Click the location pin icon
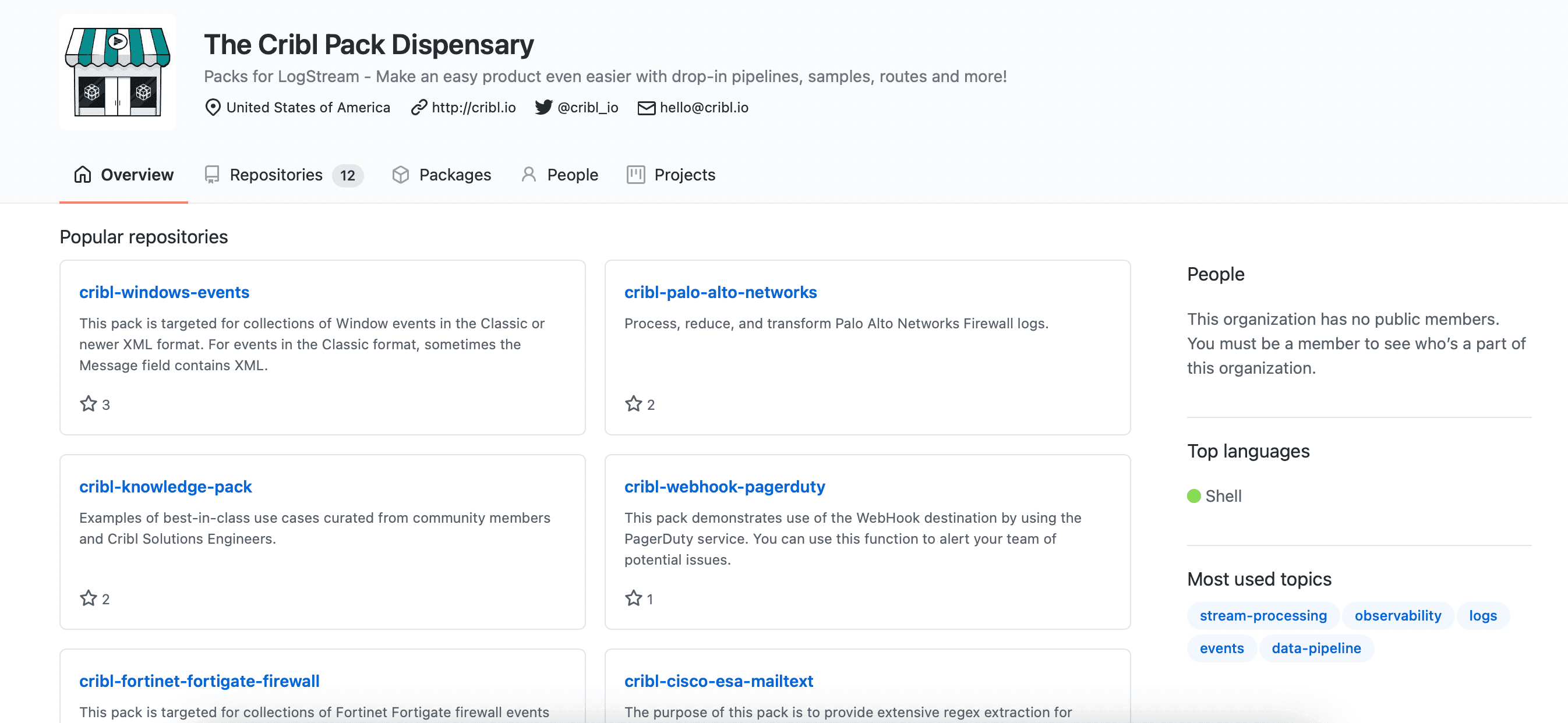The width and height of the screenshot is (1568, 723). [x=213, y=108]
